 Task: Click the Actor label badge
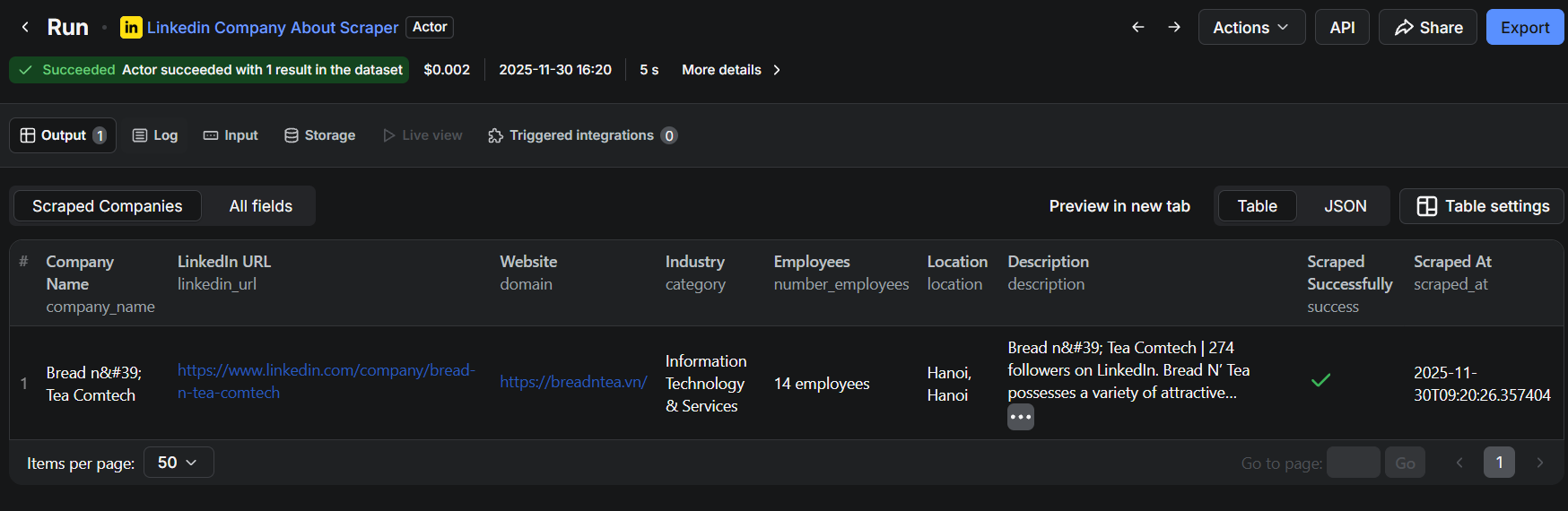(430, 28)
